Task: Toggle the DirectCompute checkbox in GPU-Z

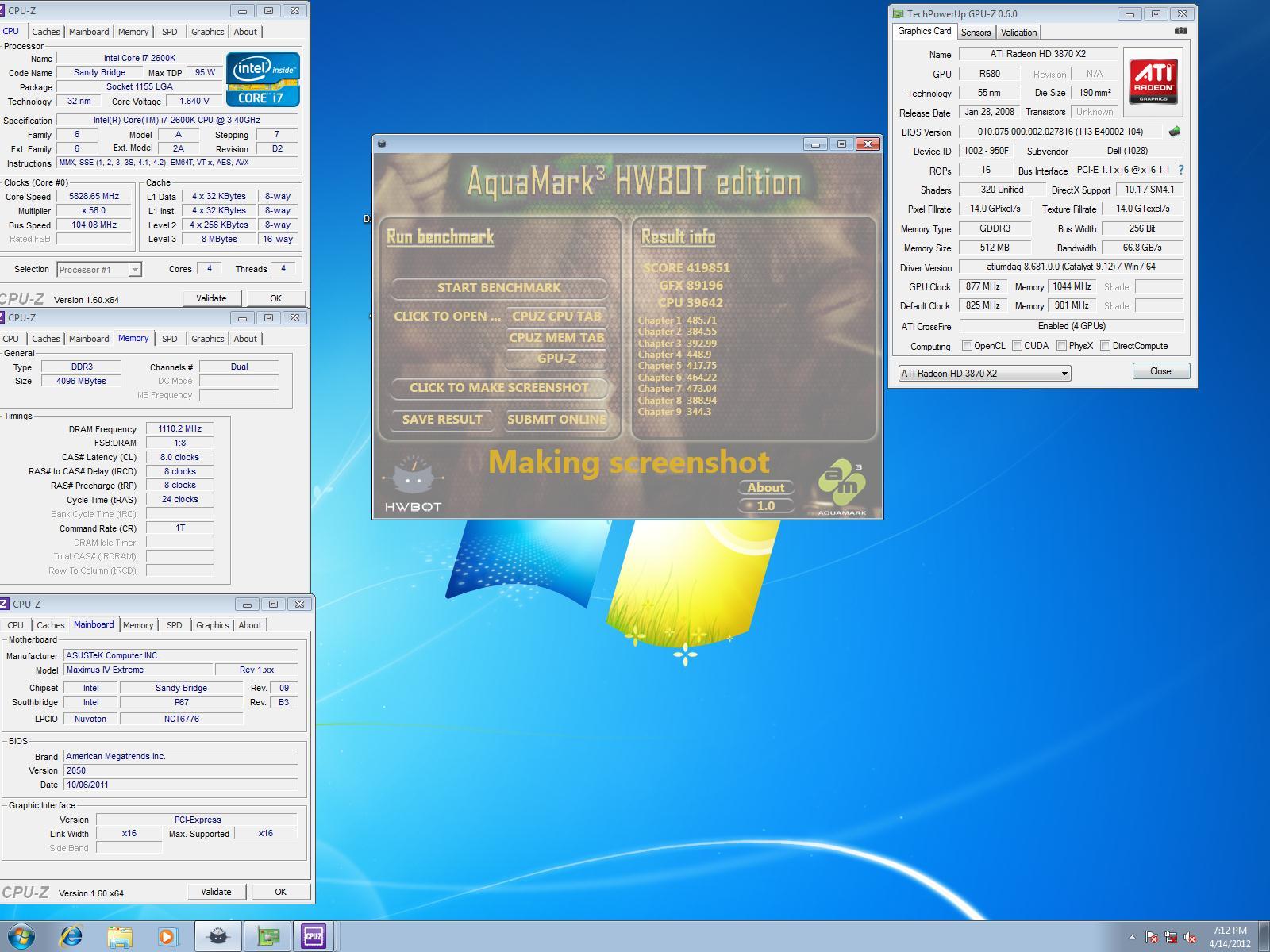Action: [1105, 346]
